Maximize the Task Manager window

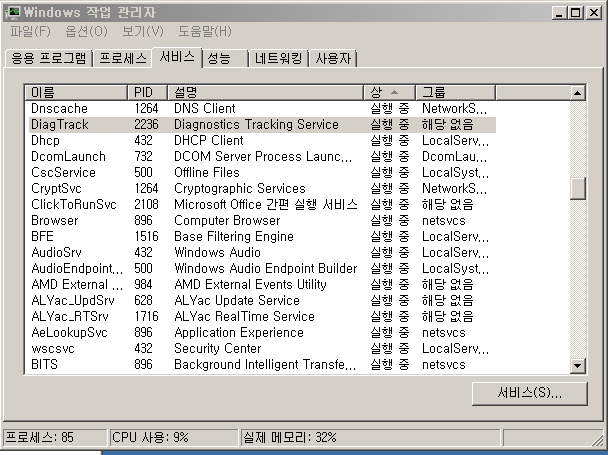(576, 13)
